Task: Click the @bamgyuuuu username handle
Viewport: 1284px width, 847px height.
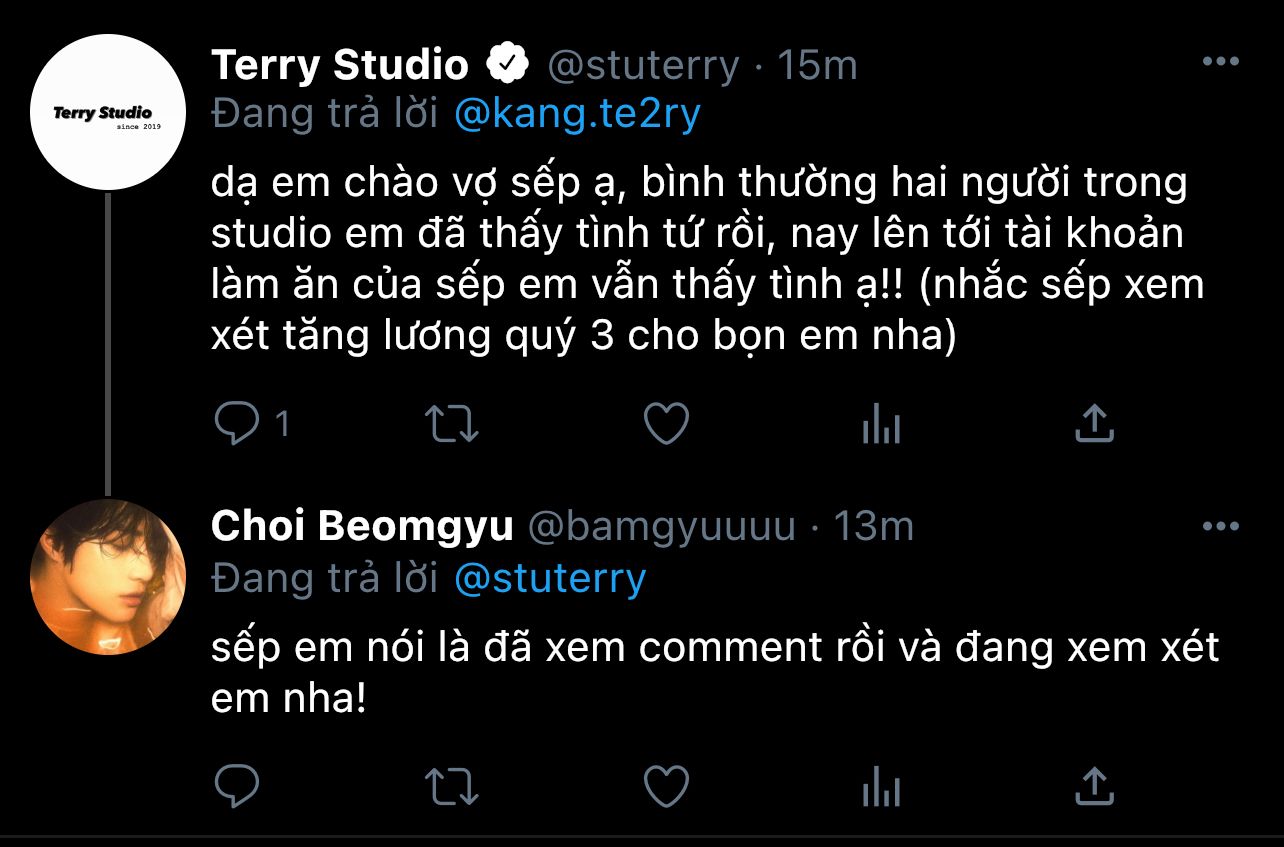Action: tap(661, 527)
